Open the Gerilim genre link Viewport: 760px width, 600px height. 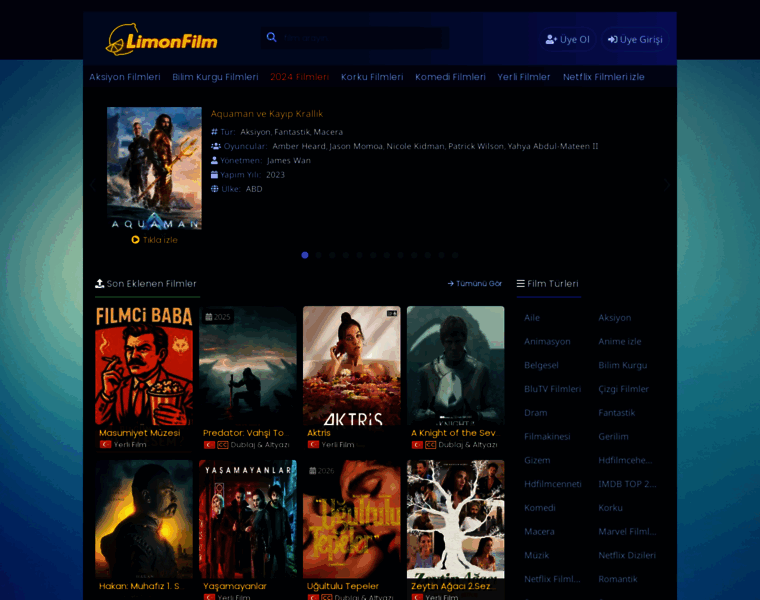pyautogui.click(x=613, y=437)
